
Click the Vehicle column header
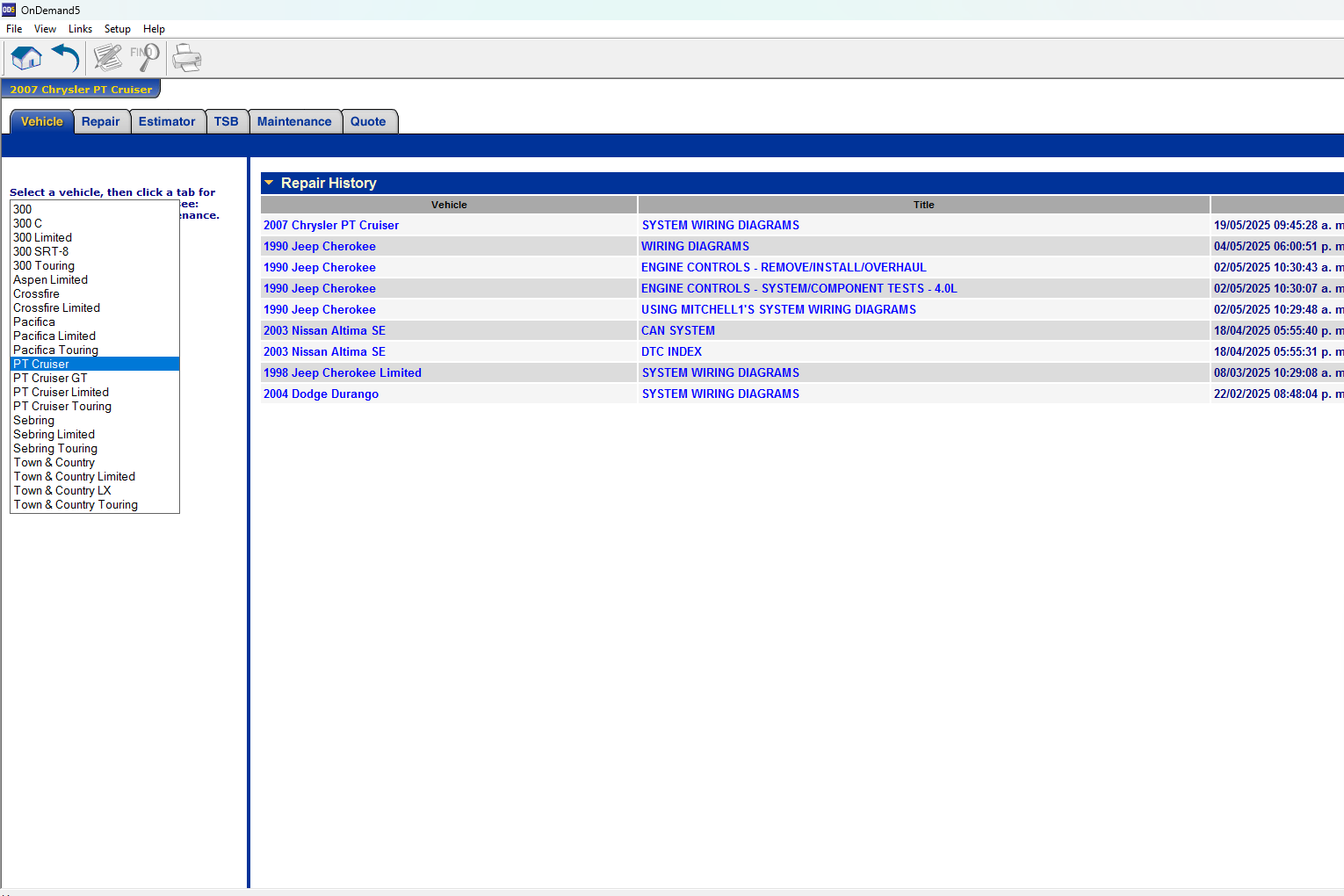pyautogui.click(x=449, y=205)
